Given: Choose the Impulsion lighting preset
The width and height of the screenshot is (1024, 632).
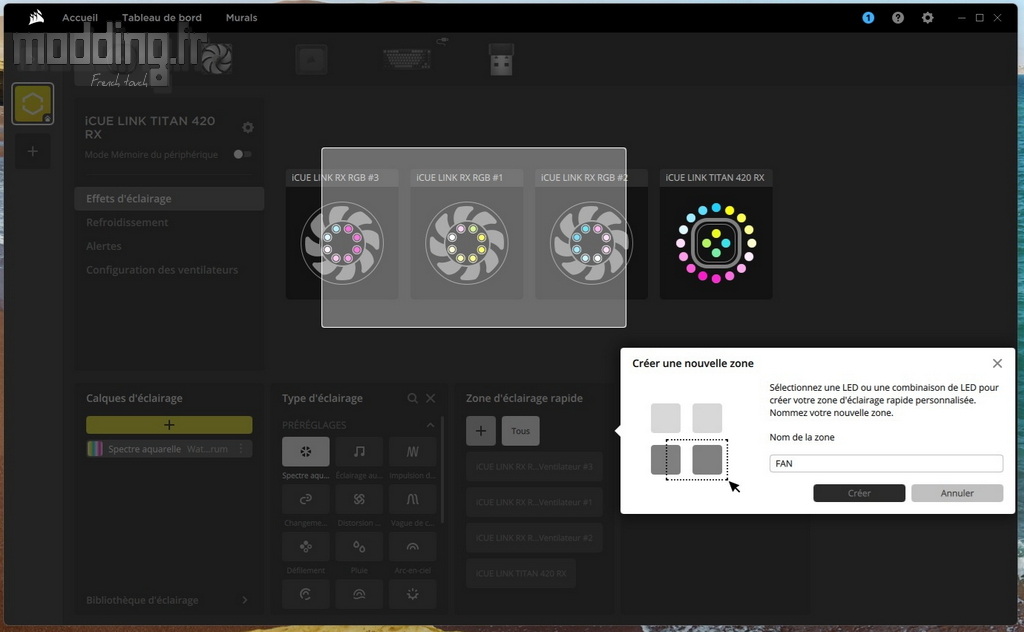Looking at the screenshot, I should click(x=412, y=451).
